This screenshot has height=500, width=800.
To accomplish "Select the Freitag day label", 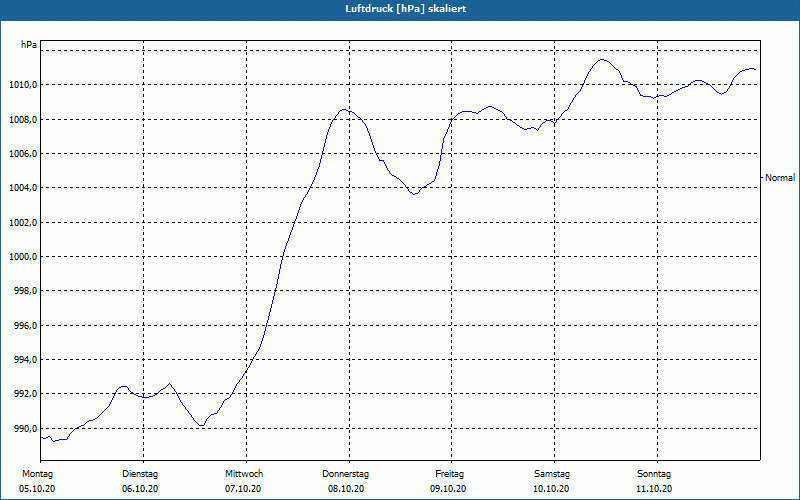I will click(449, 474).
